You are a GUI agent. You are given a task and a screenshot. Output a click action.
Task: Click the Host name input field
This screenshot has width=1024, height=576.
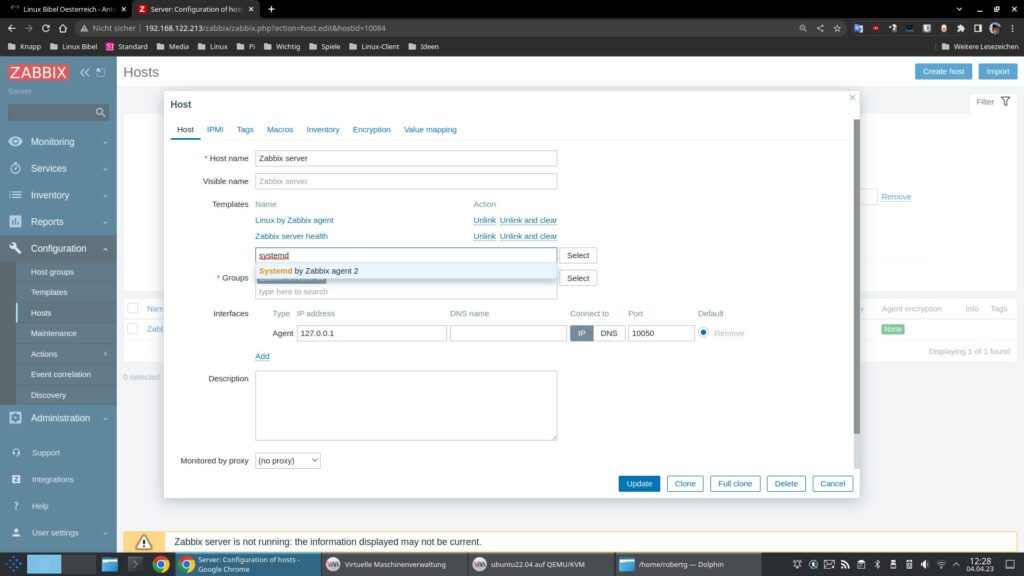406,158
